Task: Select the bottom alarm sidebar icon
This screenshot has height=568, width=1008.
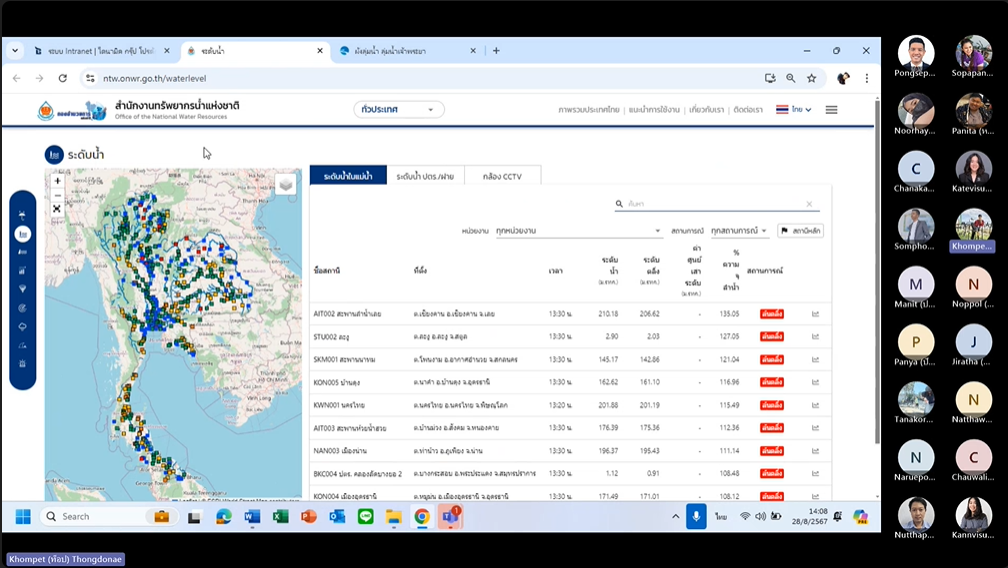Action: point(22,364)
